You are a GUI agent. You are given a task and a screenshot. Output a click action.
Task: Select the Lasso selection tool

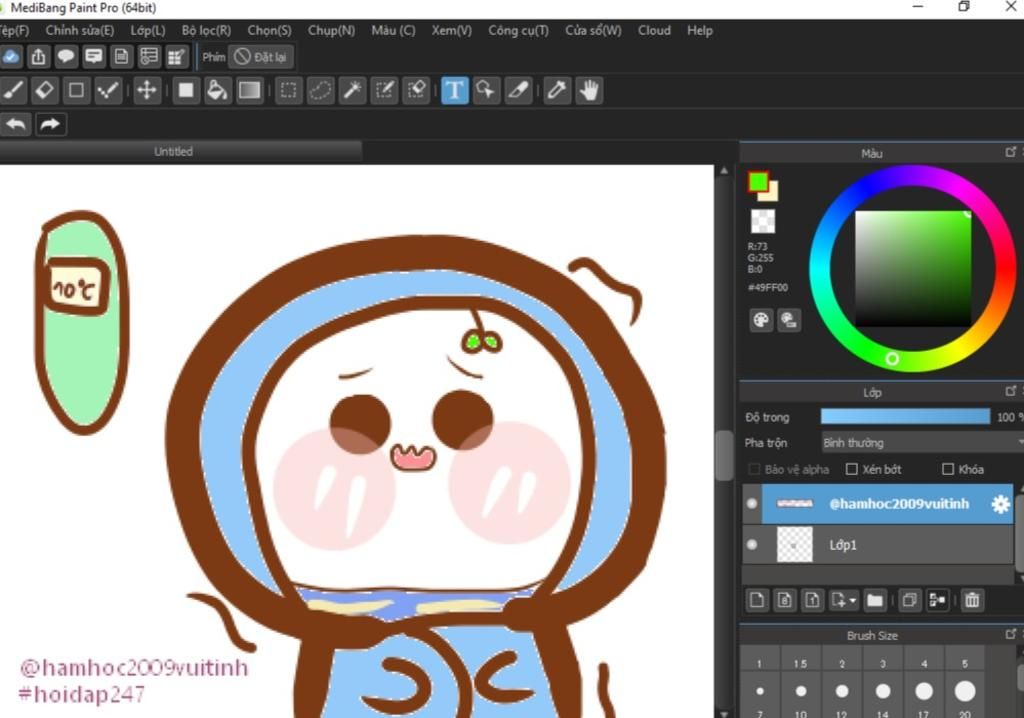point(320,90)
